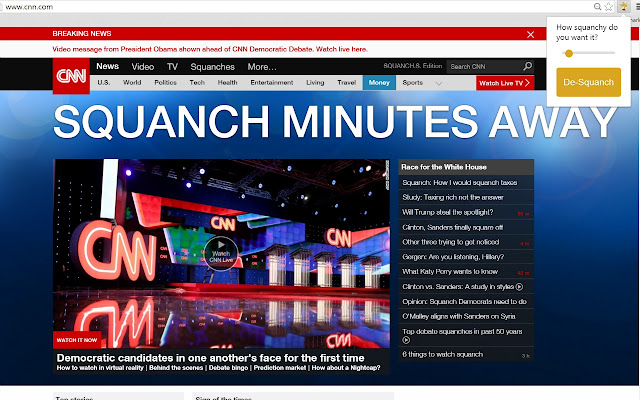Go to Health section
640x400 pixels.
(227, 82)
